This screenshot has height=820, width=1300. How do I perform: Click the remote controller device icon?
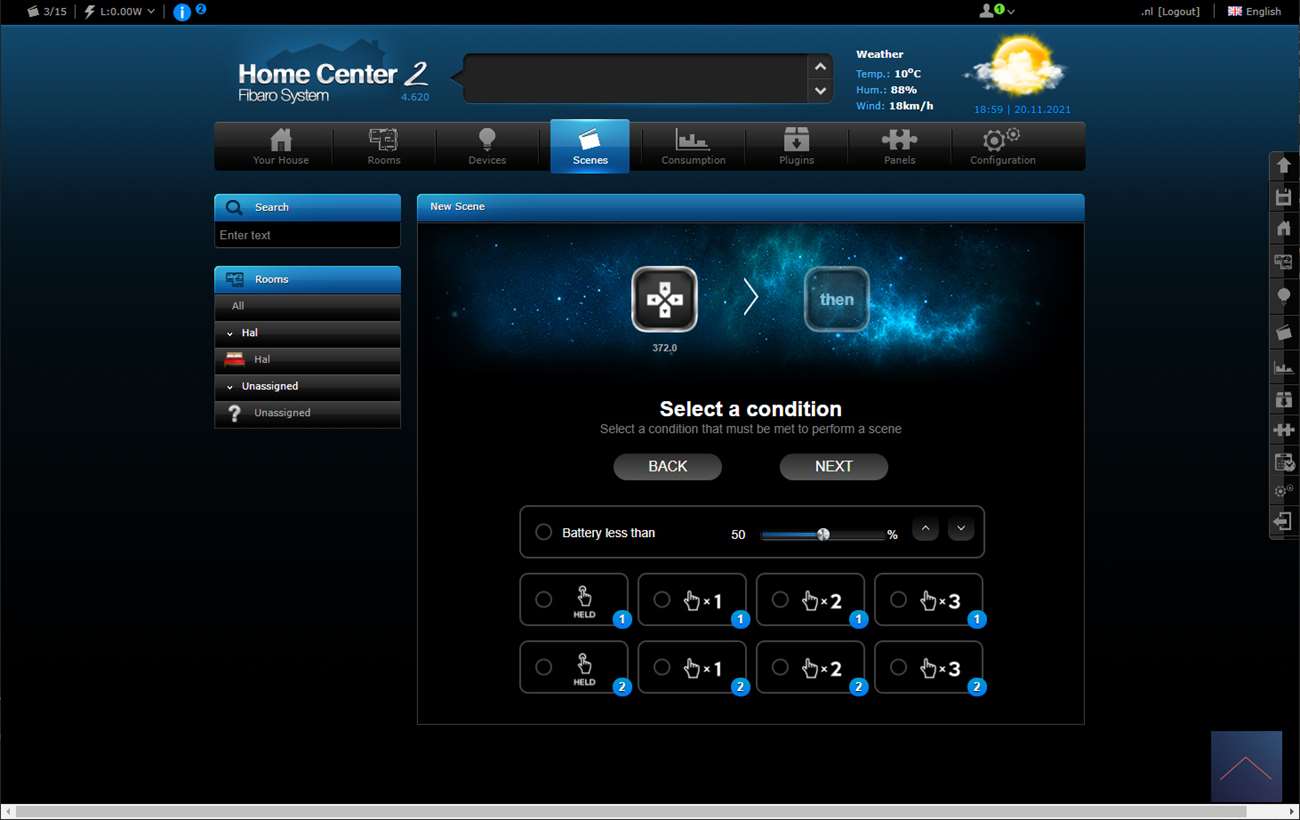click(x=664, y=299)
